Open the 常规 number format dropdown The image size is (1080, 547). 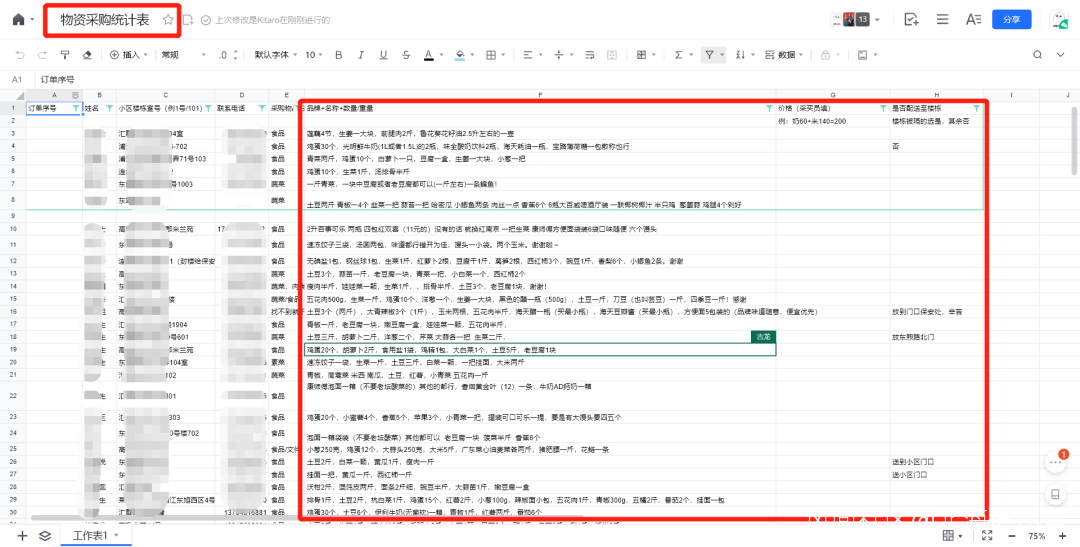point(181,55)
